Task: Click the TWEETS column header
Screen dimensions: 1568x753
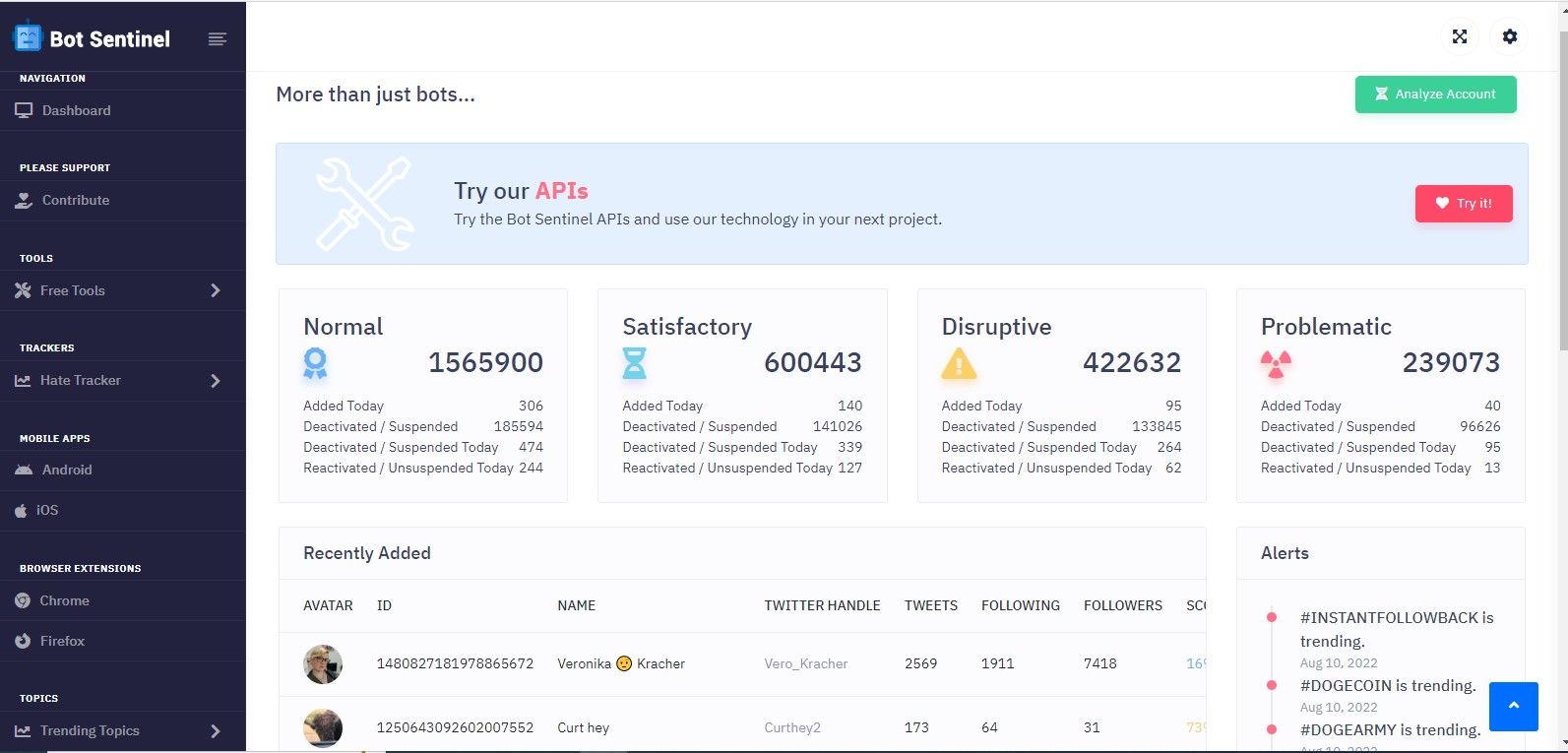Action: point(931,605)
